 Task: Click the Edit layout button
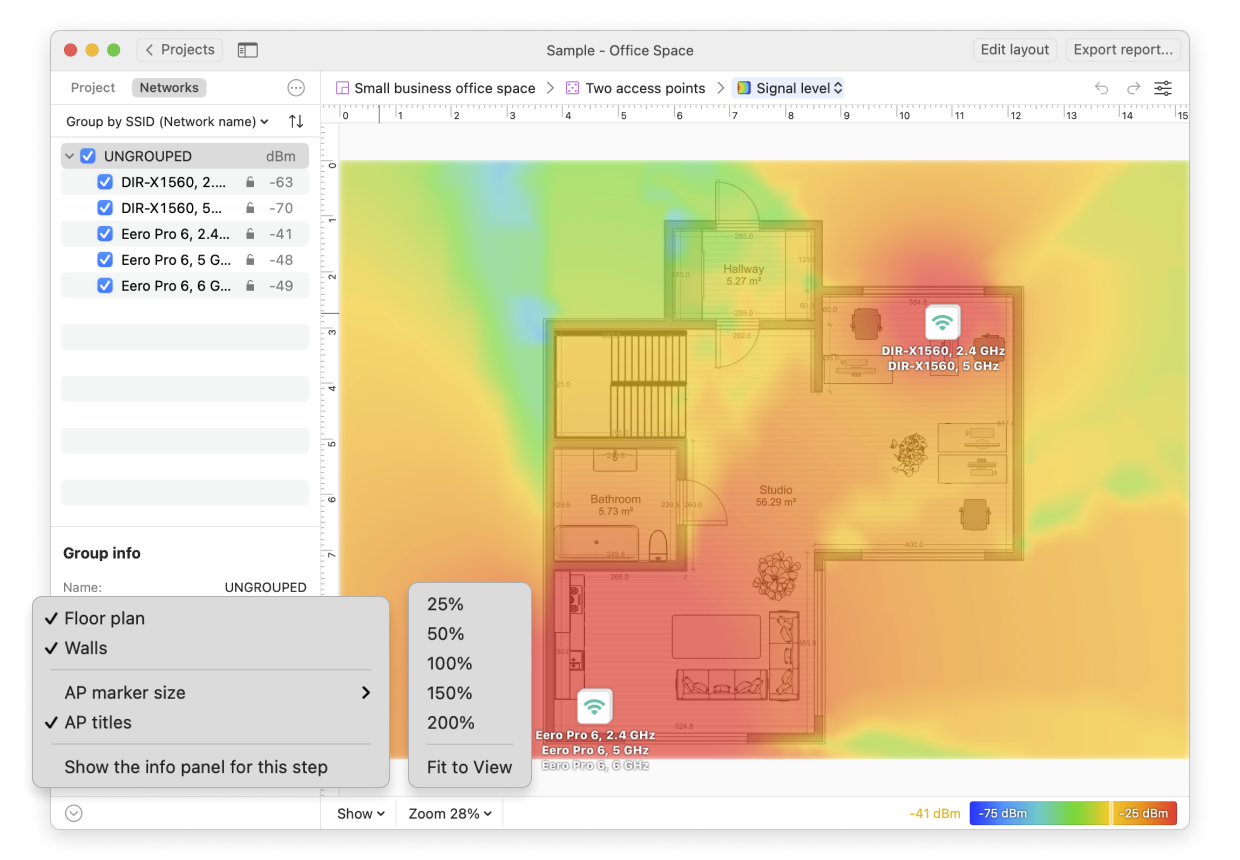click(x=1015, y=50)
